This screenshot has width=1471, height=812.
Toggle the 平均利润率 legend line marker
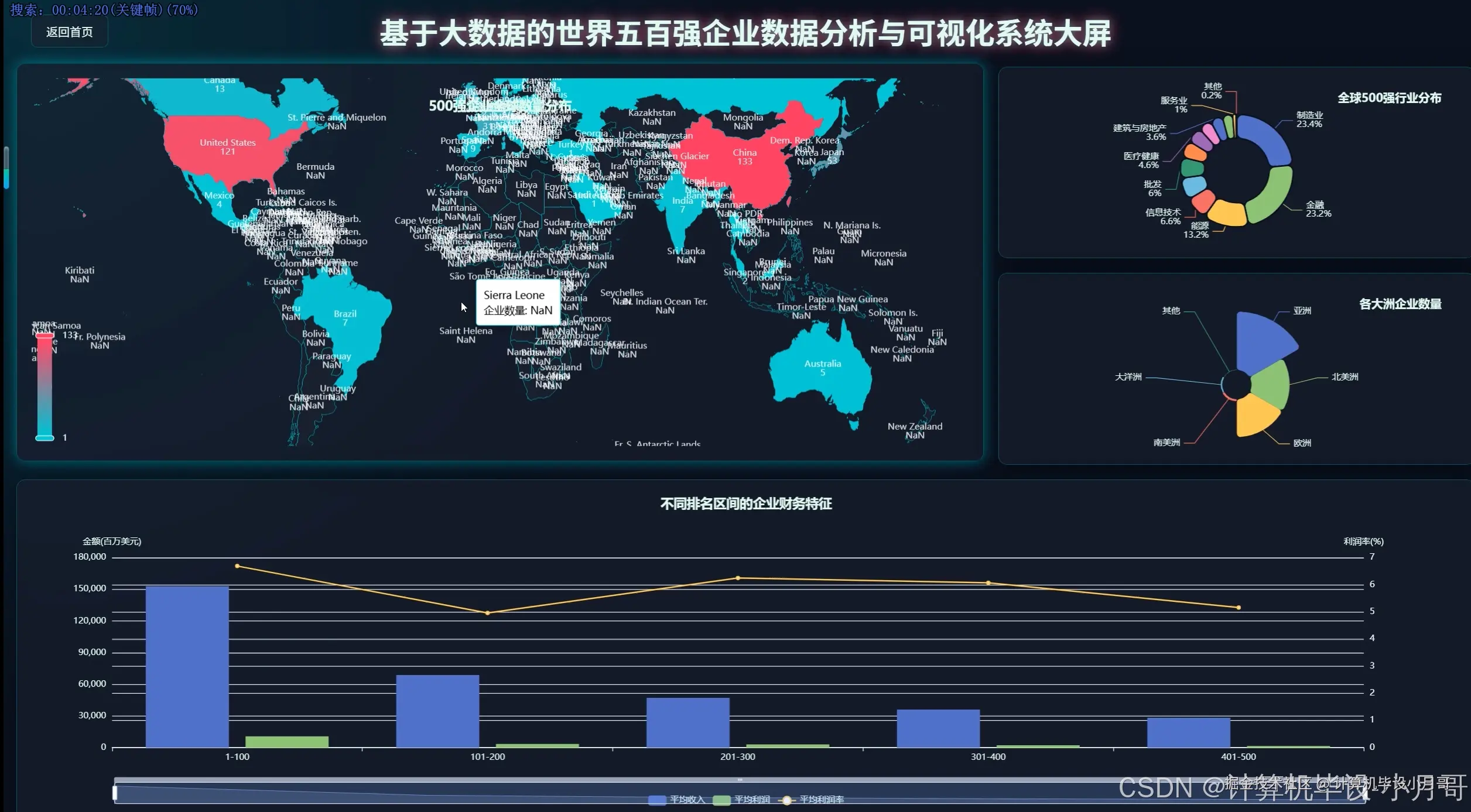pos(786,800)
